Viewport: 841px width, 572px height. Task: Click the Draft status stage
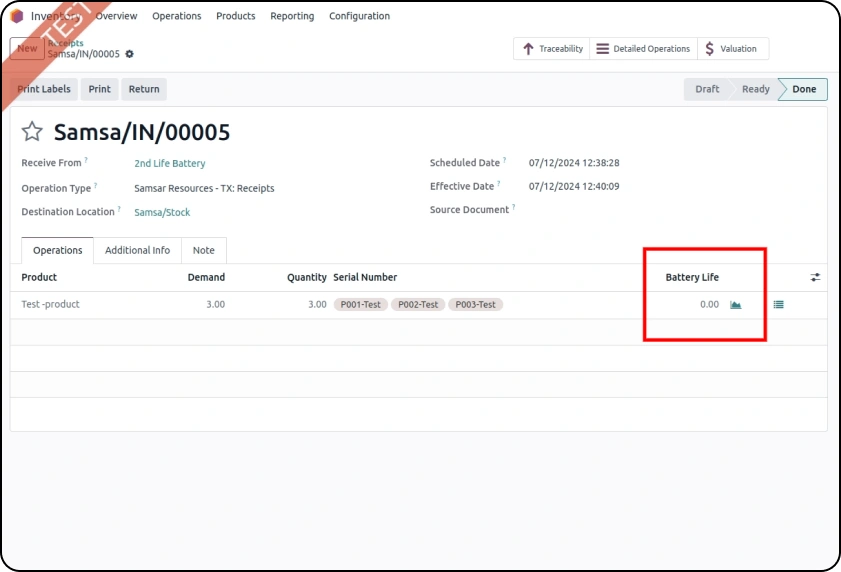tap(707, 89)
